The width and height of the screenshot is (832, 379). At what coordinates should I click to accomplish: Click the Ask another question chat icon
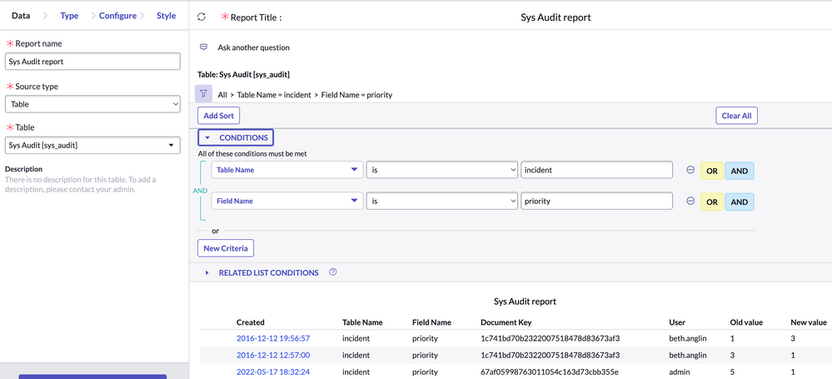203,47
